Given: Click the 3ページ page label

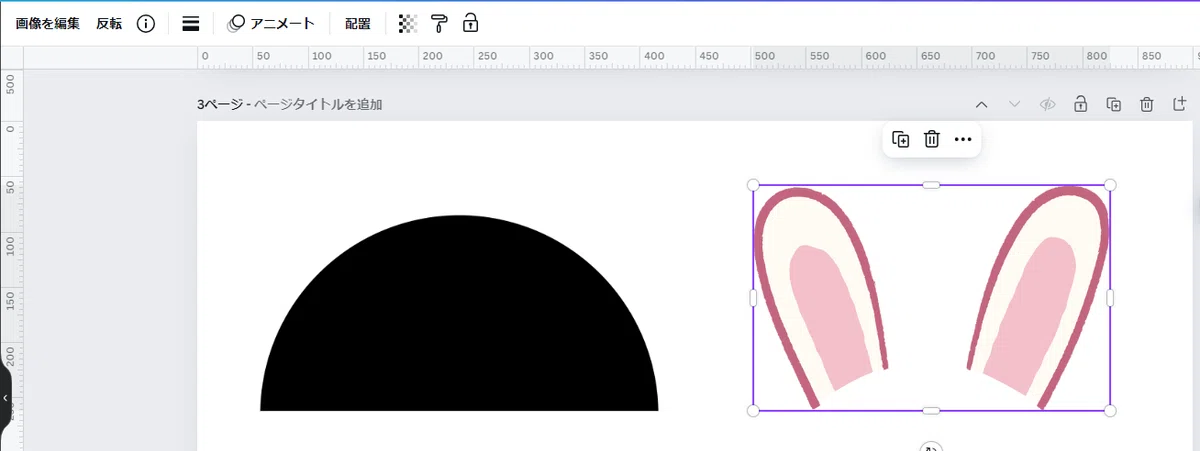Looking at the screenshot, I should 220,104.
